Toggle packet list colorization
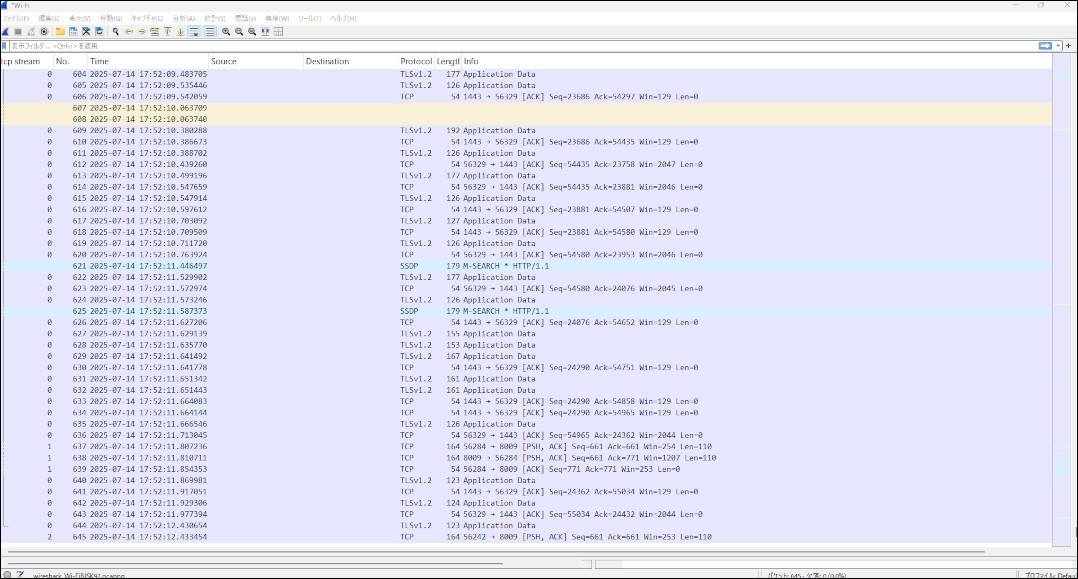Screen dimensions: 1078x579 (210, 32)
